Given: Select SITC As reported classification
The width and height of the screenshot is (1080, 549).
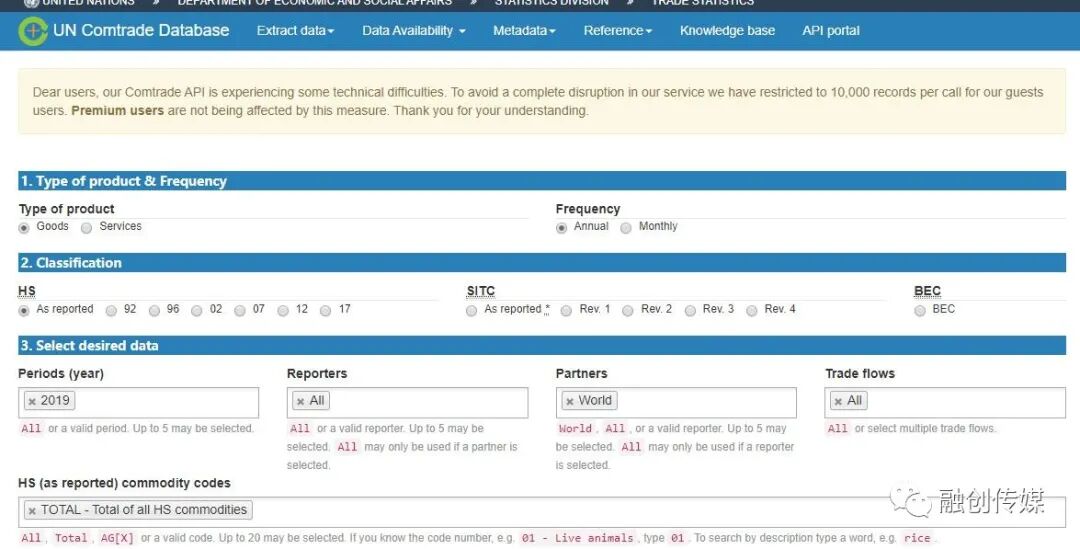Looking at the screenshot, I should point(472,311).
